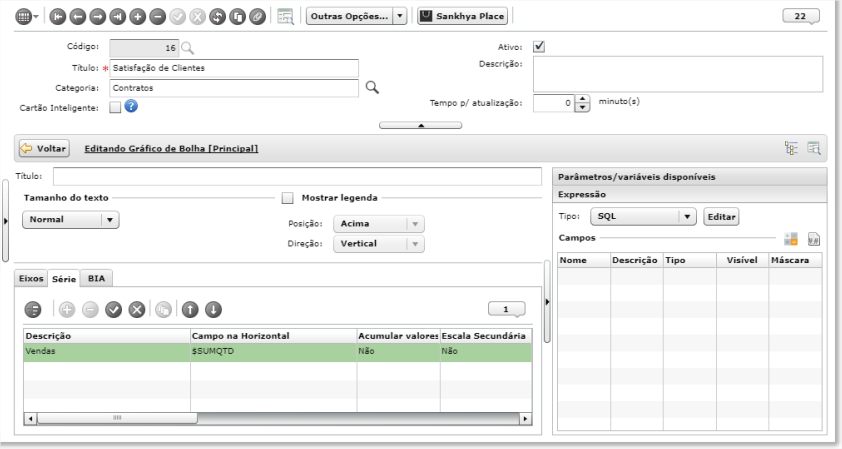This screenshot has height=449, width=842.
Task: Open Tamanho do texto Normal dropdown
Action: 70,220
